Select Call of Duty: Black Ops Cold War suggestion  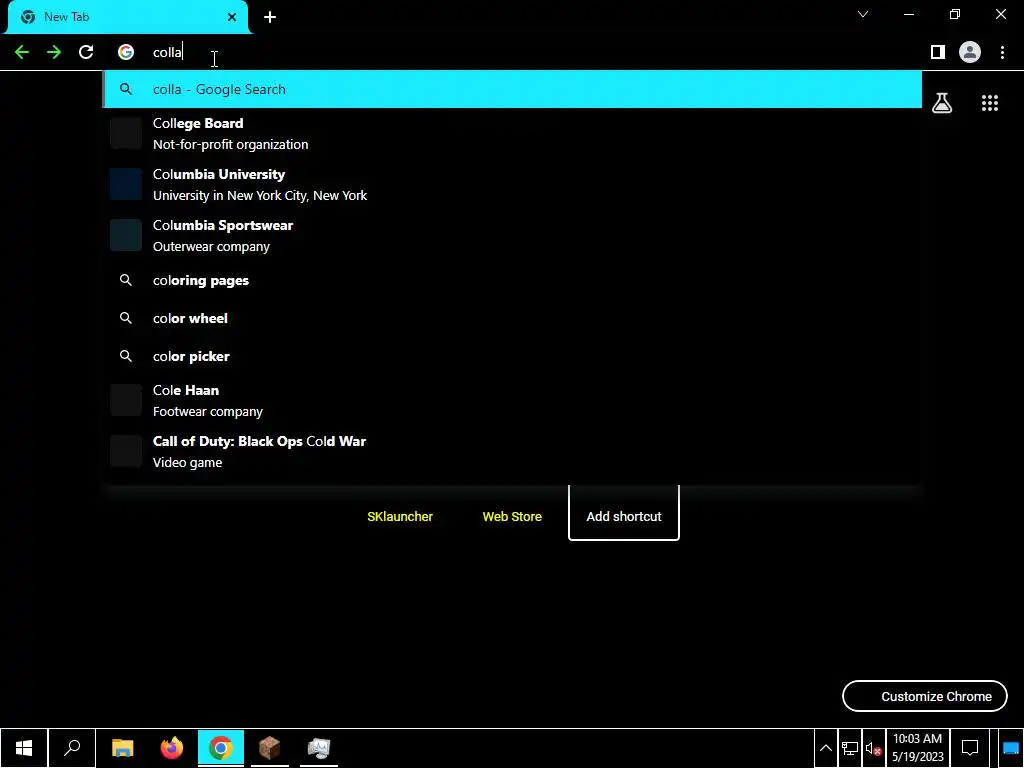pos(513,451)
